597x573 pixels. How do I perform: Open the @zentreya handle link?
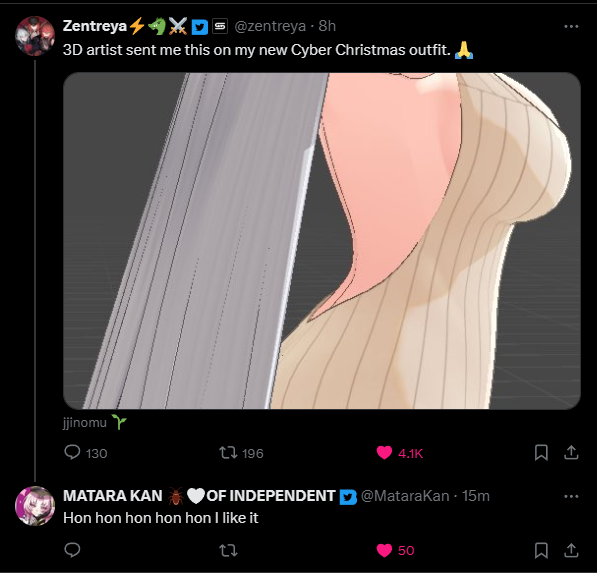coord(270,26)
